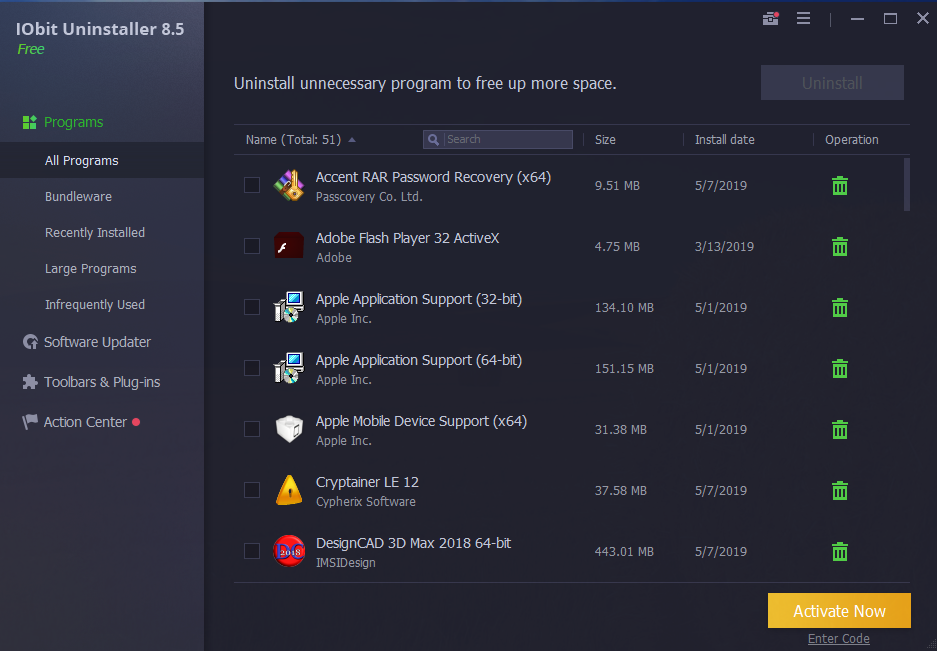Image resolution: width=937 pixels, height=651 pixels.
Task: Check the box for Accent RAR Password Recovery
Action: tap(252, 185)
